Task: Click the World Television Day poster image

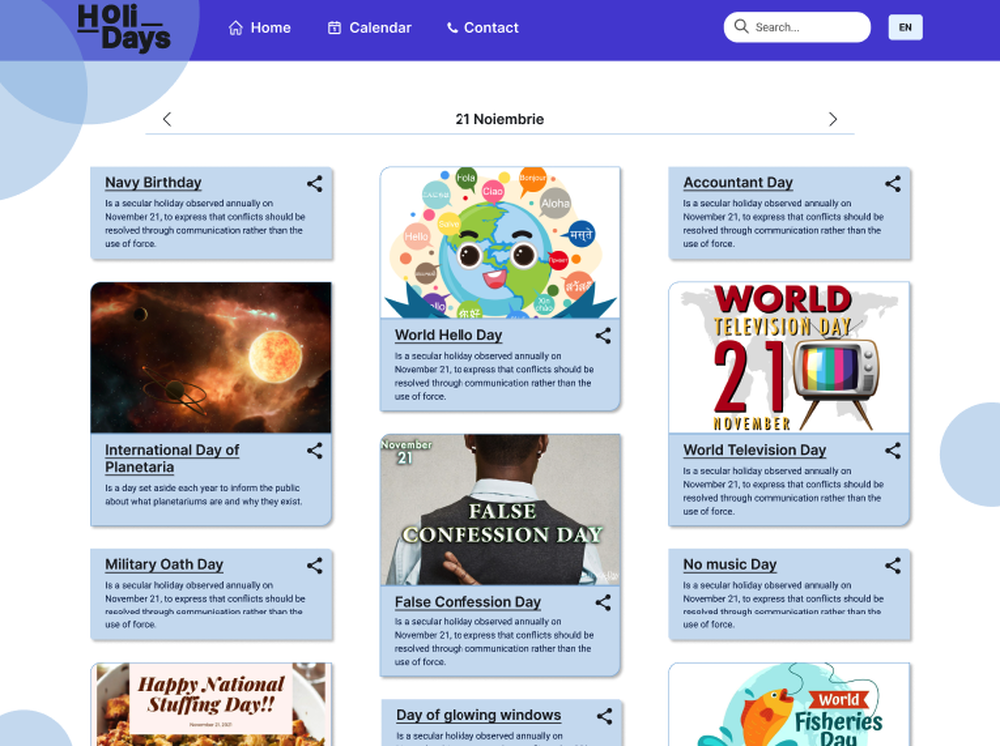Action: click(x=789, y=358)
